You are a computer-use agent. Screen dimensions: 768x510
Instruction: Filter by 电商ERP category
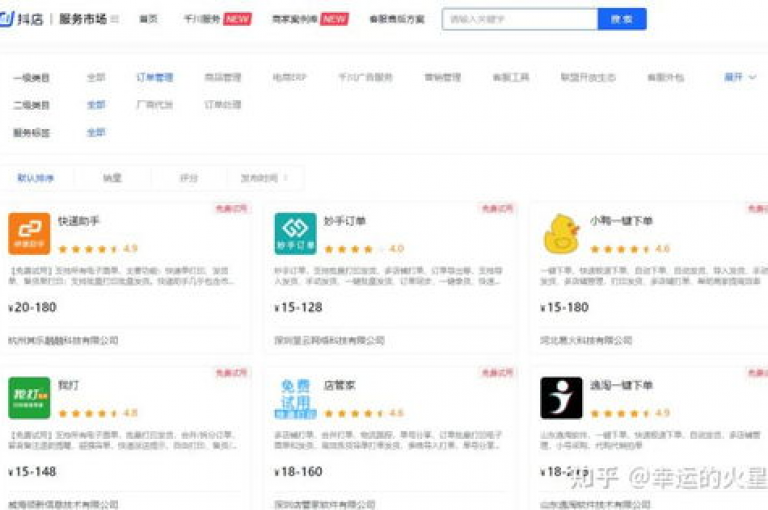[x=289, y=77]
